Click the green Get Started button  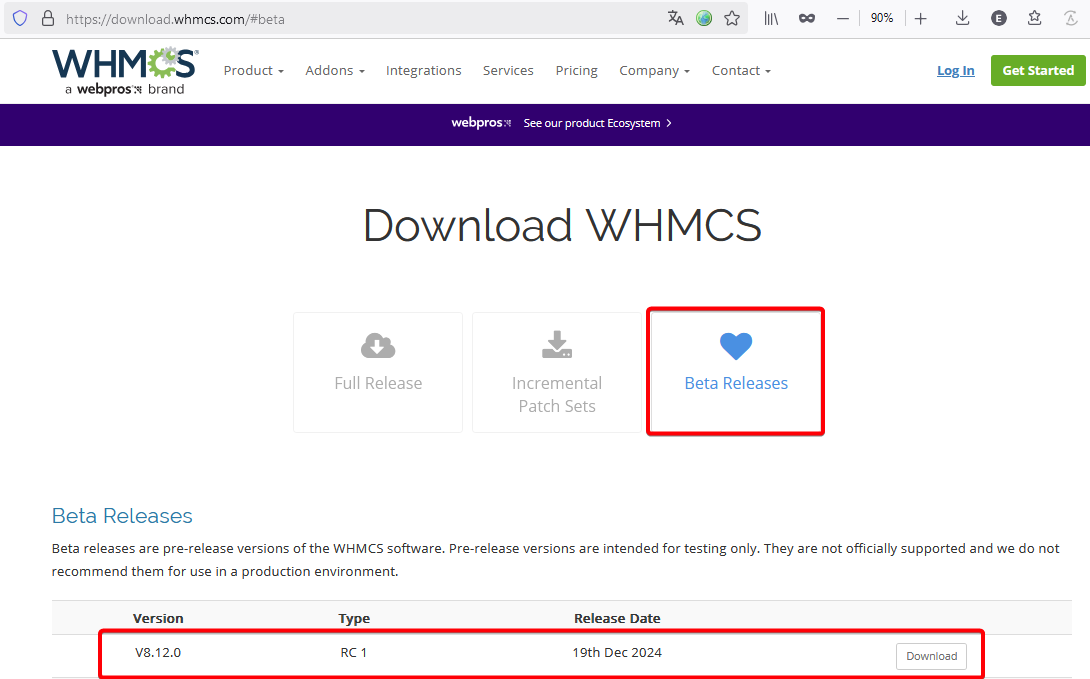coord(1038,70)
